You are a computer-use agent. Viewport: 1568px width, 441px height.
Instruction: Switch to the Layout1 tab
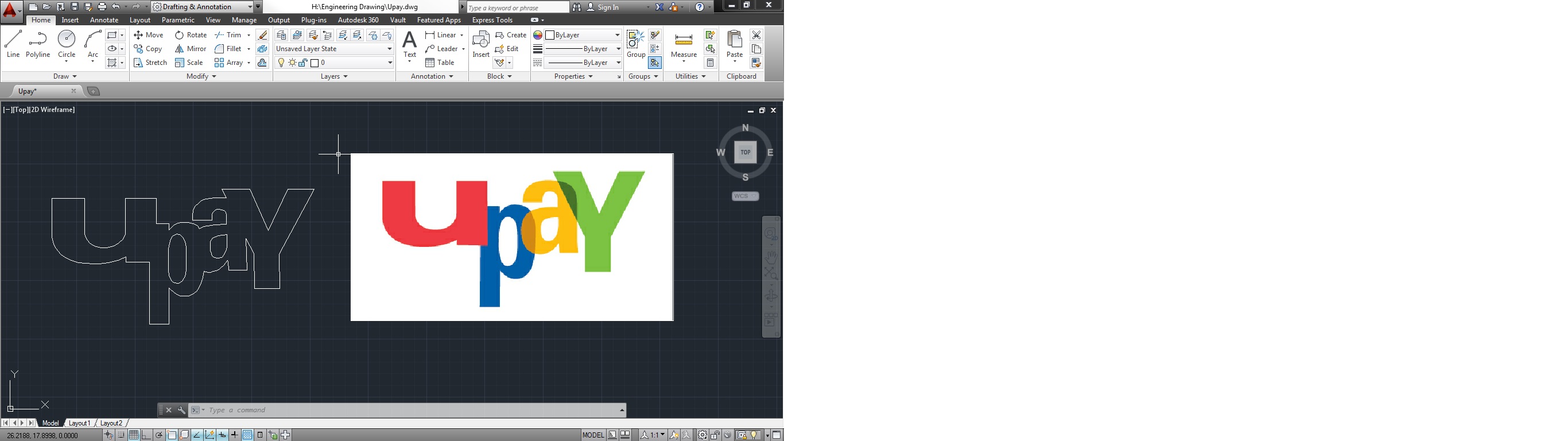point(79,423)
